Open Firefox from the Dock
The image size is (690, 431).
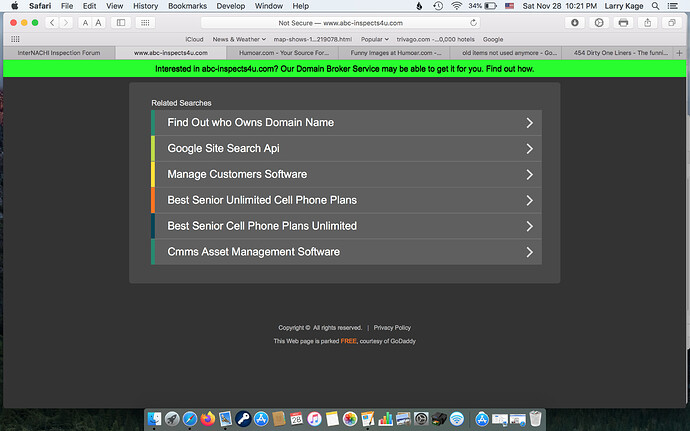click(208, 419)
